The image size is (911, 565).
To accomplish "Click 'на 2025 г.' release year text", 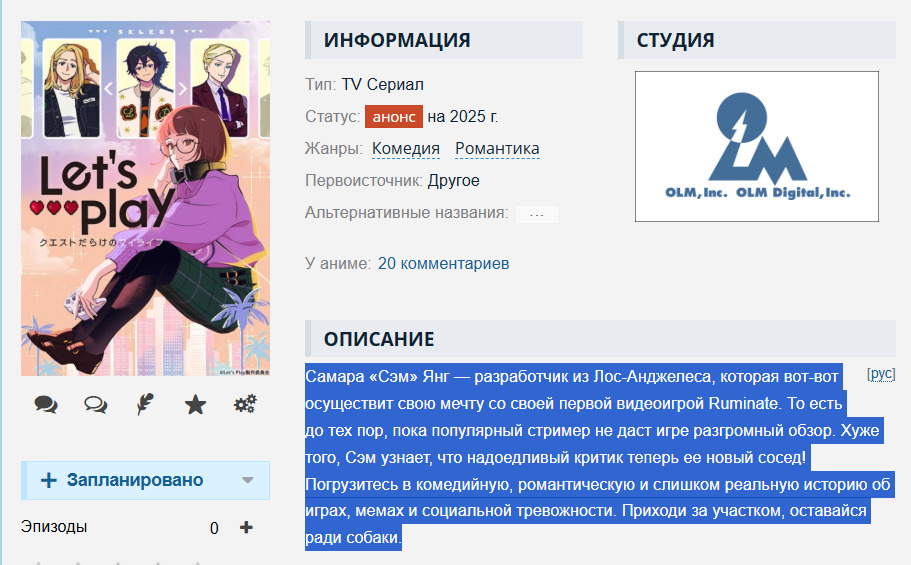I will tap(463, 117).
